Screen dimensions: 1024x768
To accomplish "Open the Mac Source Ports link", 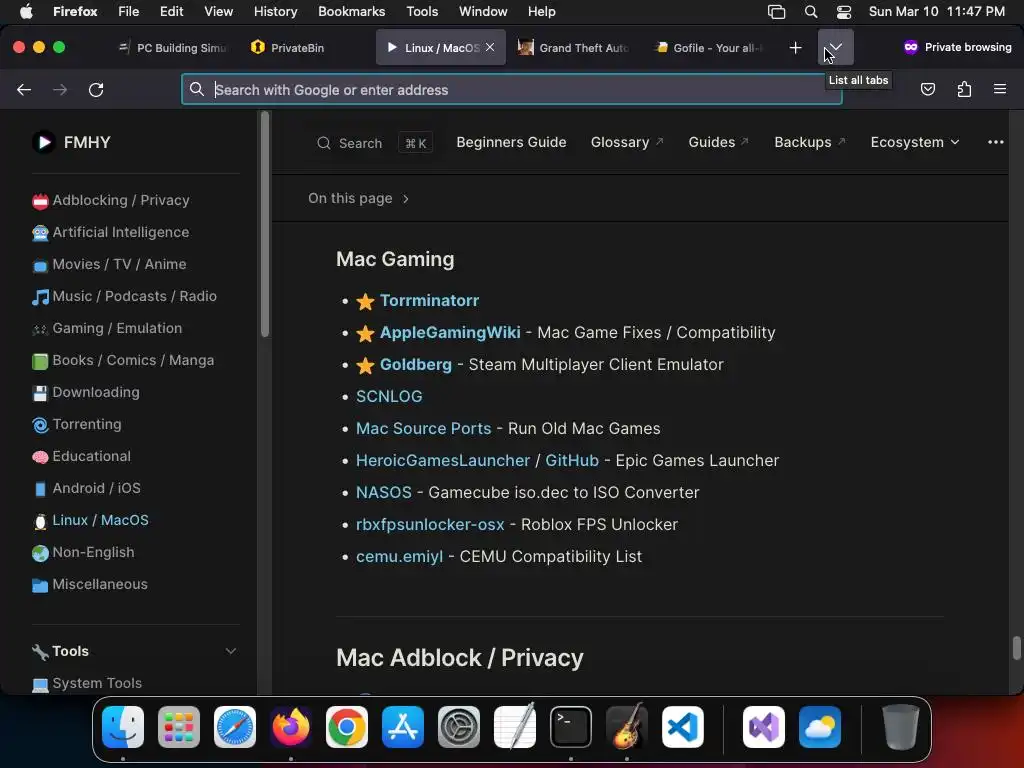I will click(423, 428).
